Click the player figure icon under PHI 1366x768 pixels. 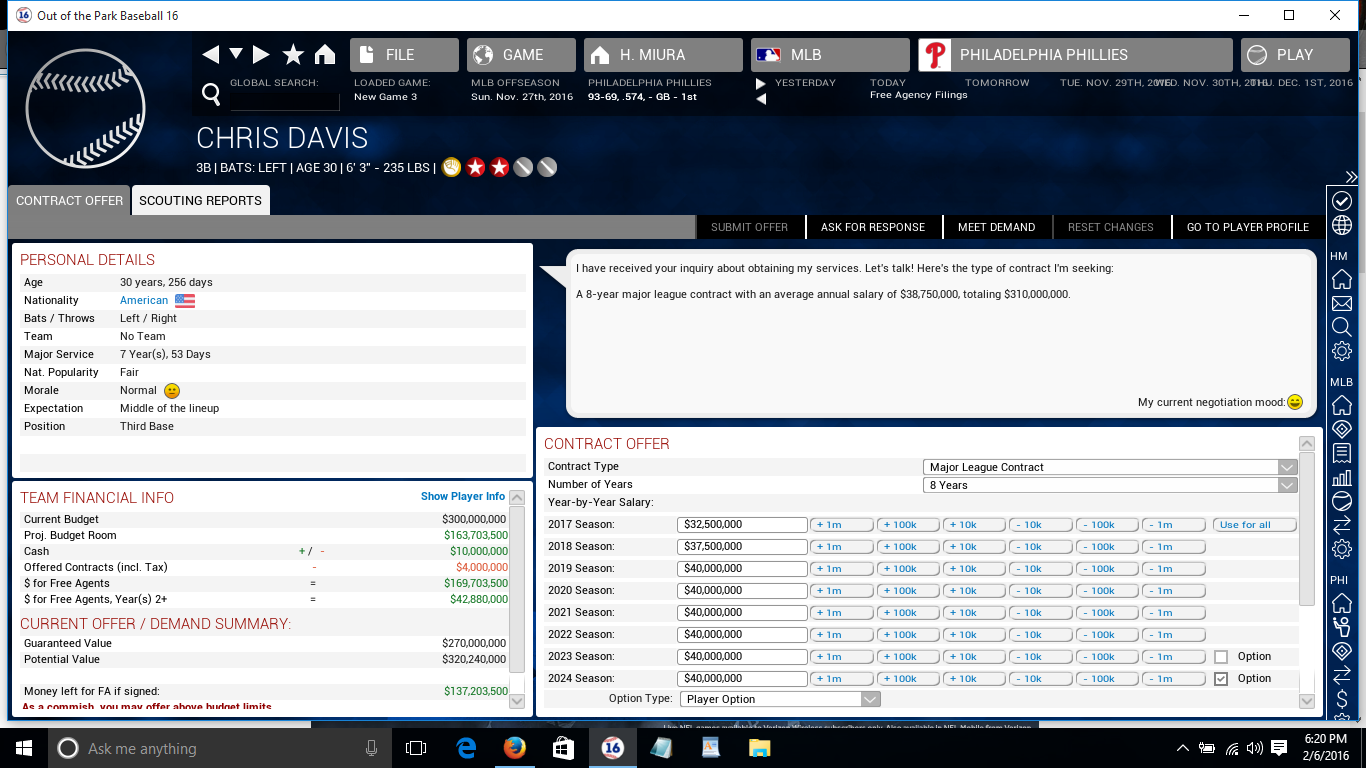[1342, 627]
